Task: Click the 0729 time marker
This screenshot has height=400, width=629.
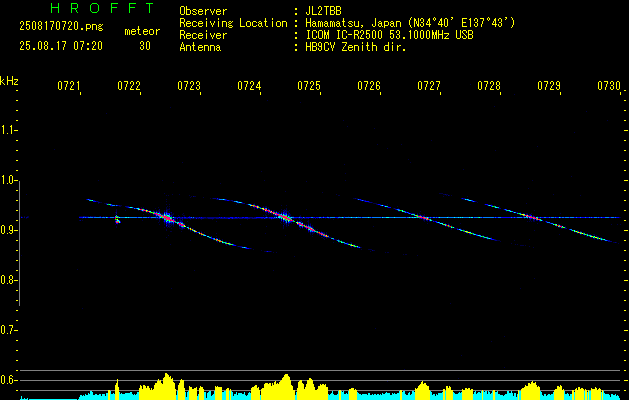Action: click(x=549, y=86)
